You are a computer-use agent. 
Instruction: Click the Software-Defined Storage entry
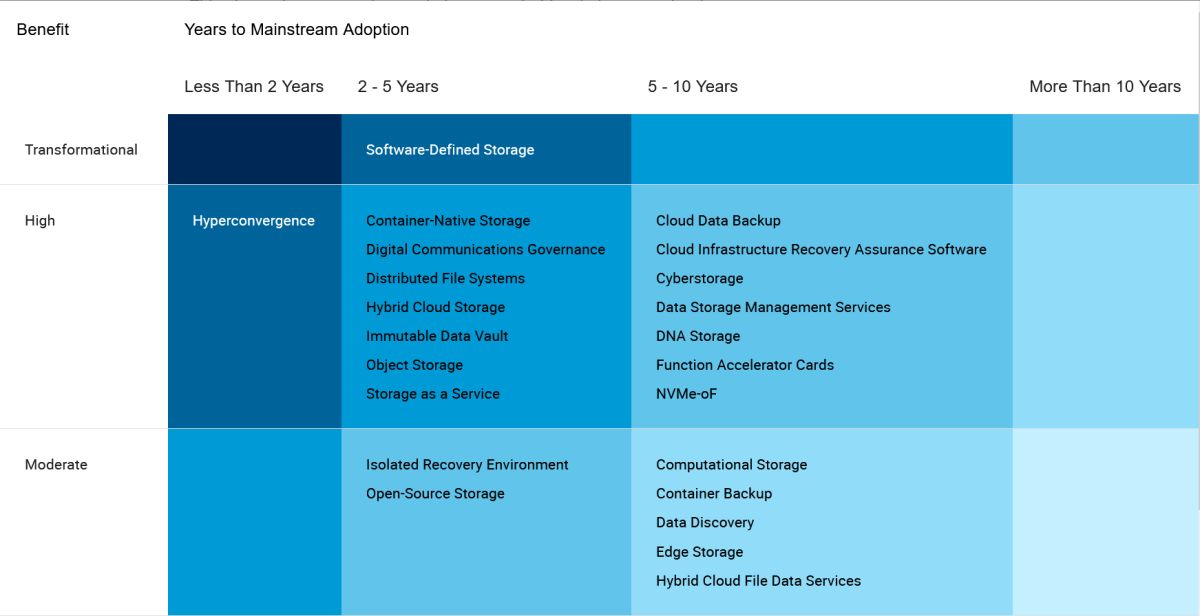pos(450,150)
